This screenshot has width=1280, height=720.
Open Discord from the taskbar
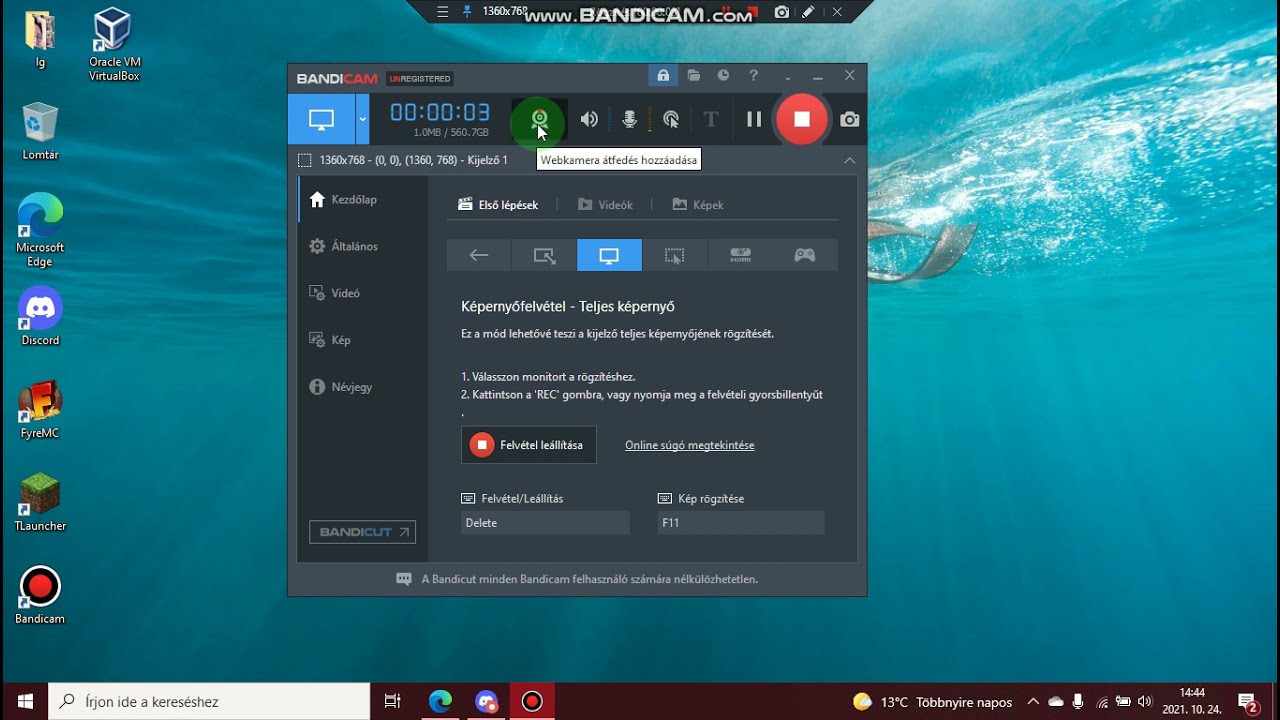pyautogui.click(x=486, y=702)
